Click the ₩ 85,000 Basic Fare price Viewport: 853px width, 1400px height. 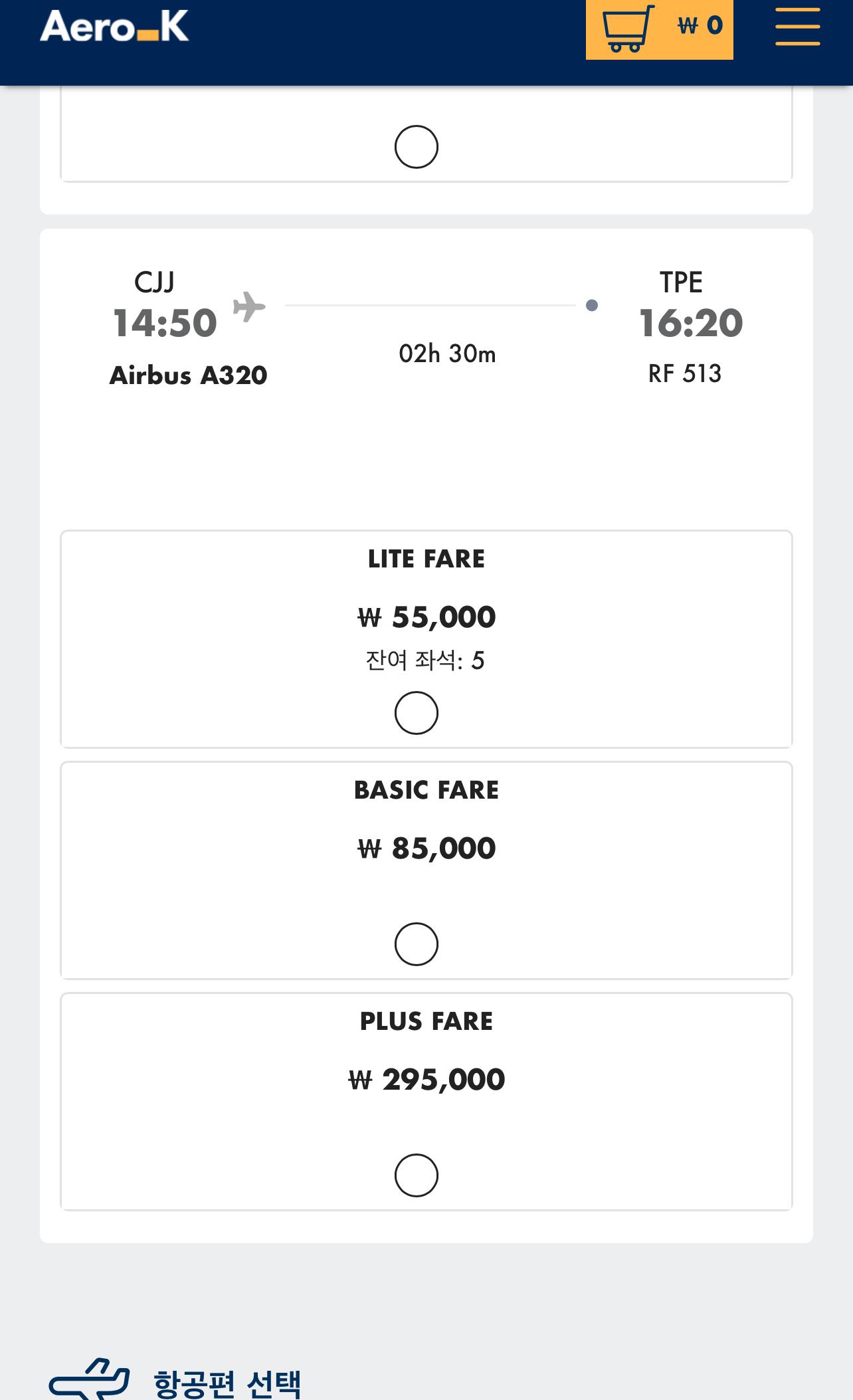click(427, 849)
